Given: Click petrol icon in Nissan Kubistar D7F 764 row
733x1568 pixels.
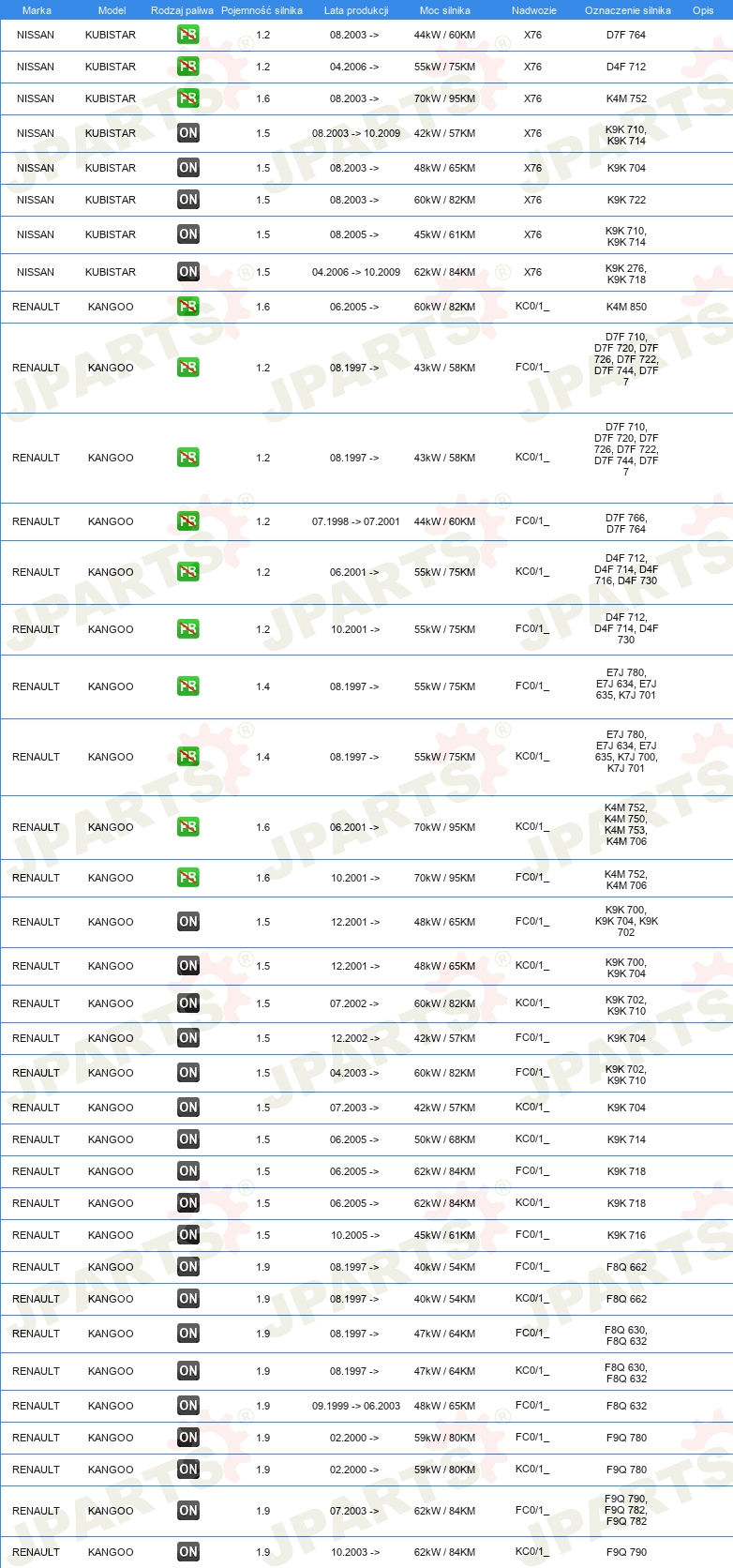Looking at the screenshot, I should coord(188,35).
